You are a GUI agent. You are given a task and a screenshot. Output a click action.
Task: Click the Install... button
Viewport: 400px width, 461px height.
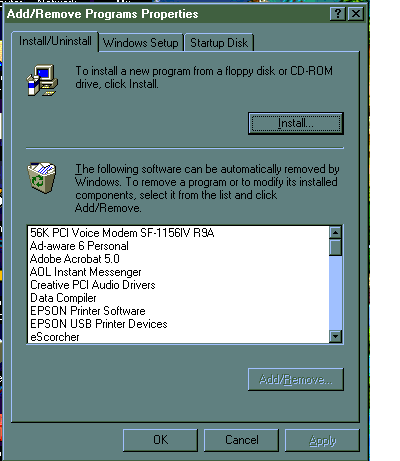pyautogui.click(x=296, y=123)
